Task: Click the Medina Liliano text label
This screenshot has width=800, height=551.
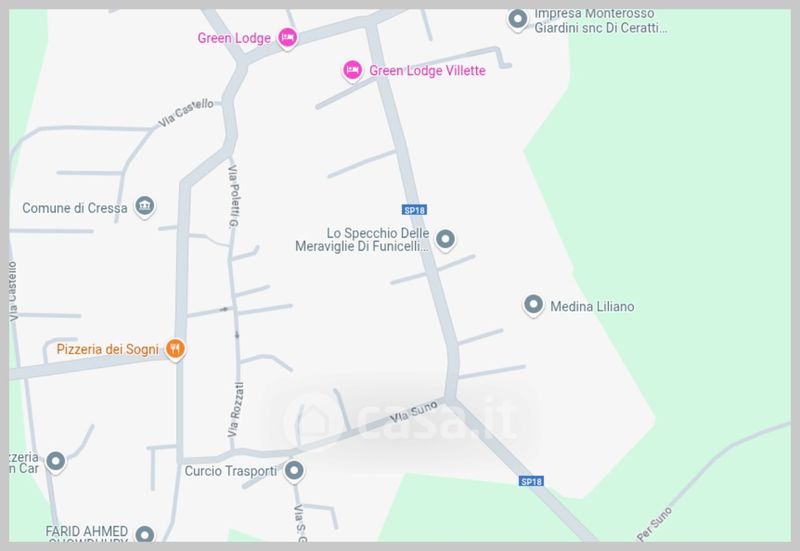Action: click(592, 306)
